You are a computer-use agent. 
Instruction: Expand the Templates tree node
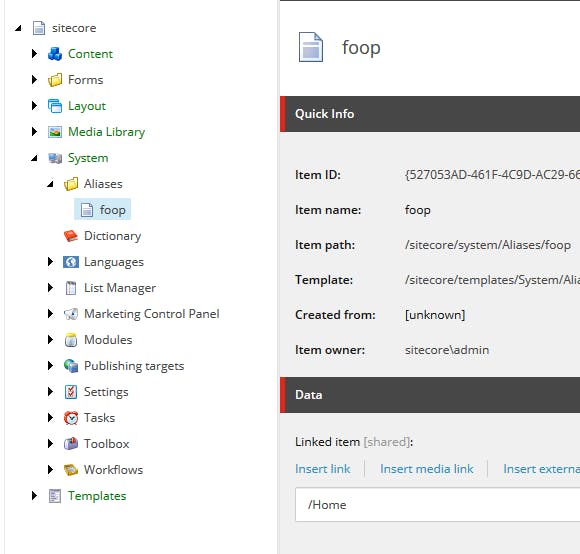34,496
